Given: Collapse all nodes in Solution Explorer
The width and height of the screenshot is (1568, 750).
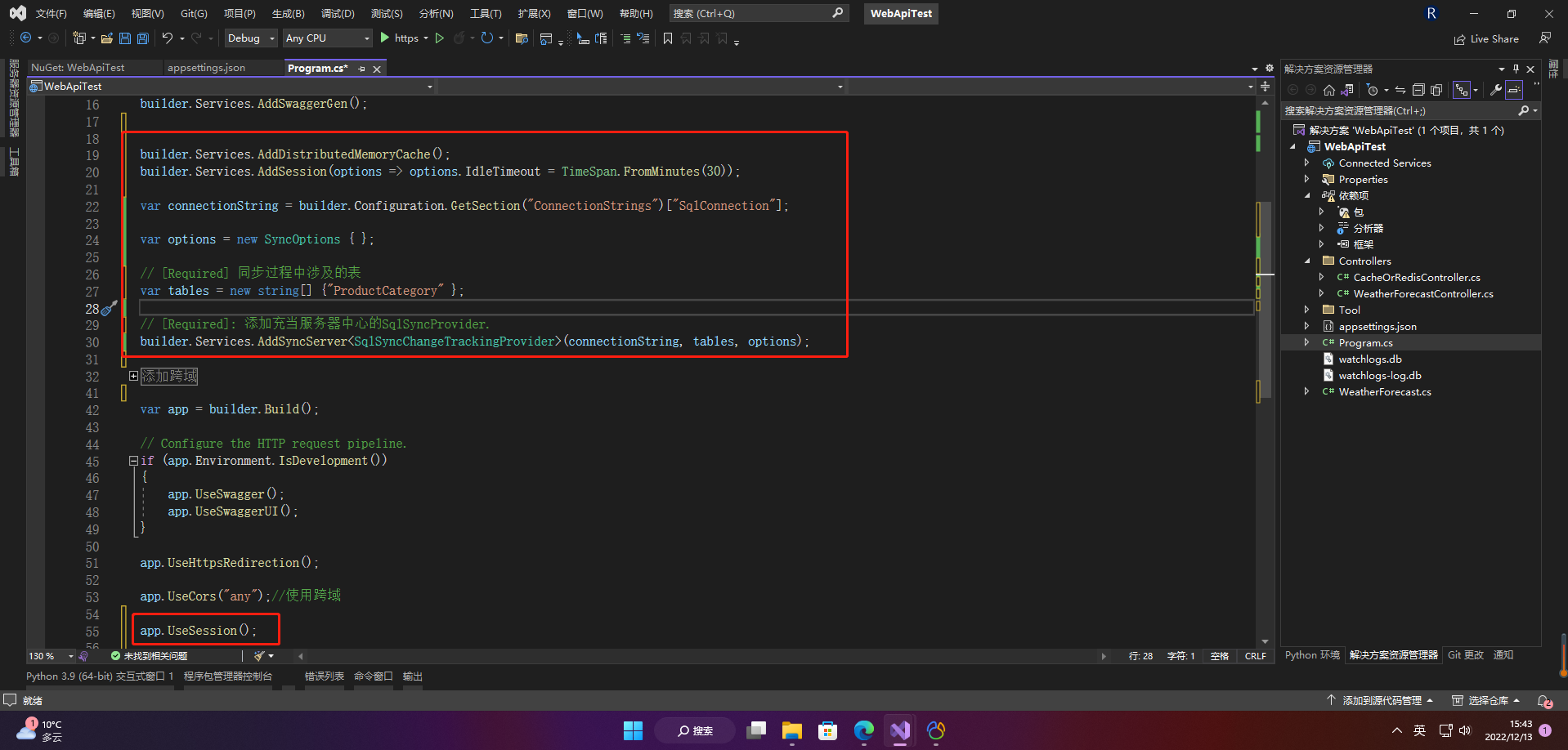Looking at the screenshot, I should 1418,90.
